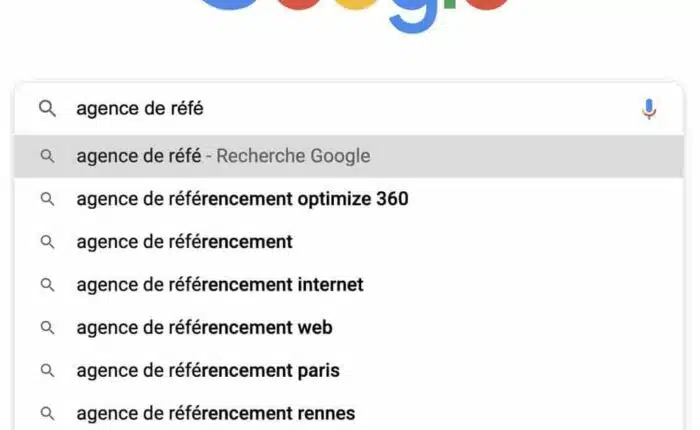700x430 pixels.
Task: Click the search magnifier in the search box
Action: click(x=47, y=109)
